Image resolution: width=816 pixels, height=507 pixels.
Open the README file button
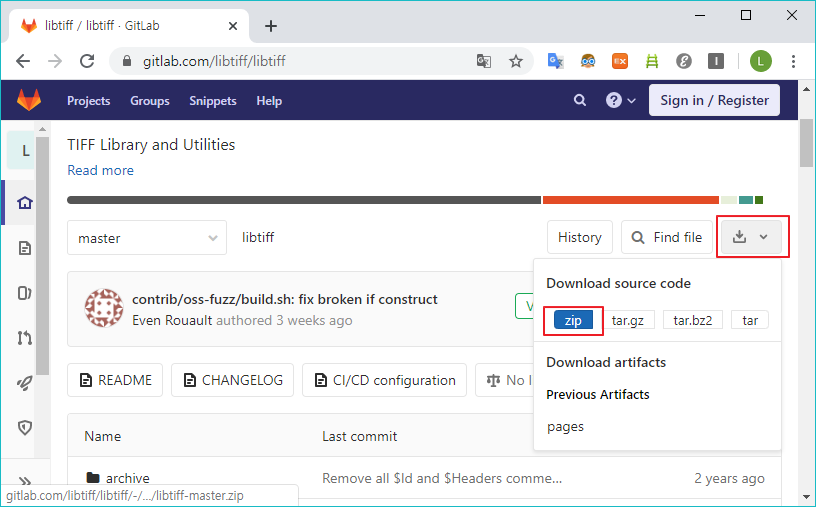(115, 380)
